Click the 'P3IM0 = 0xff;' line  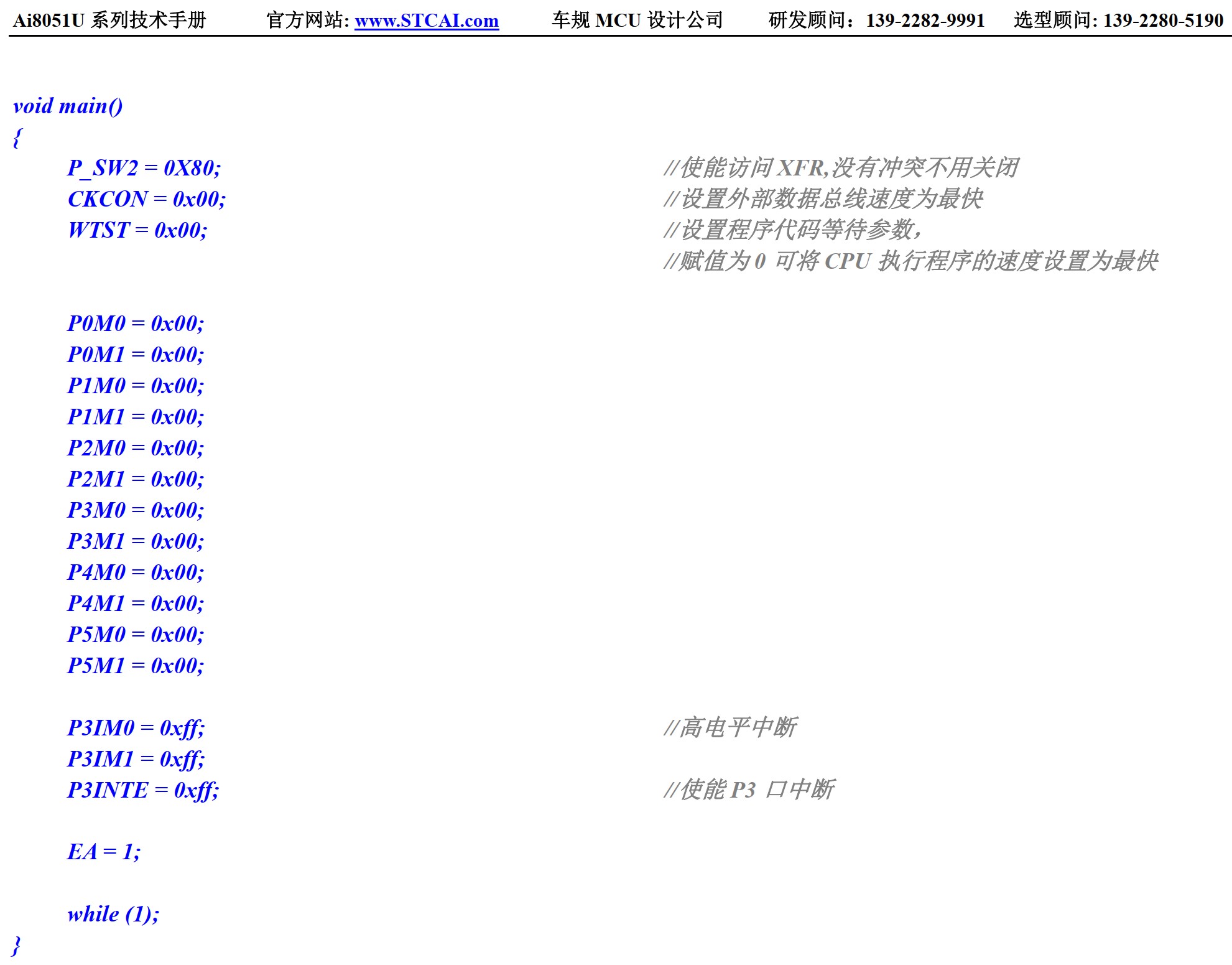[136, 728]
